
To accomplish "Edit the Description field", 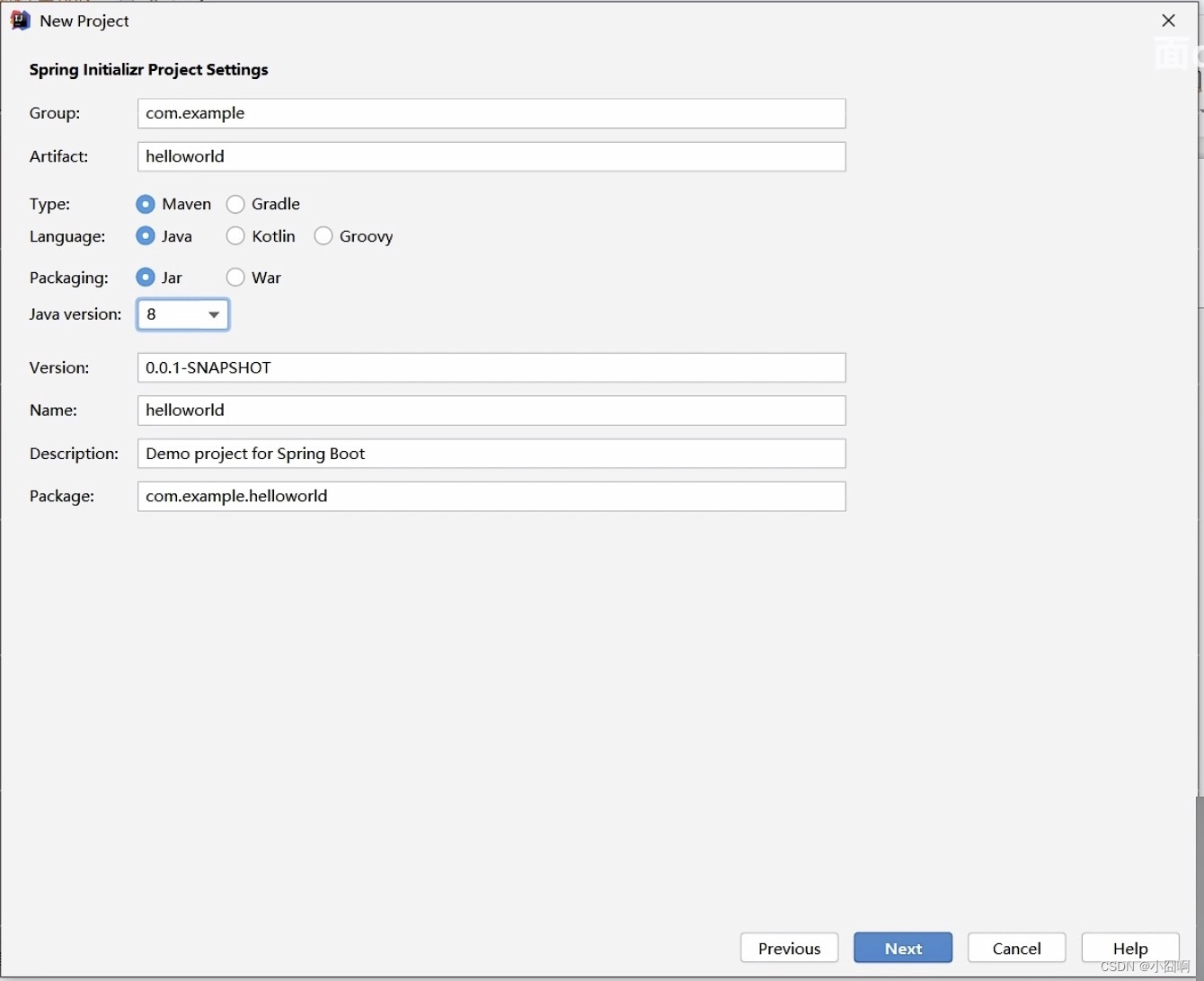I will point(491,454).
